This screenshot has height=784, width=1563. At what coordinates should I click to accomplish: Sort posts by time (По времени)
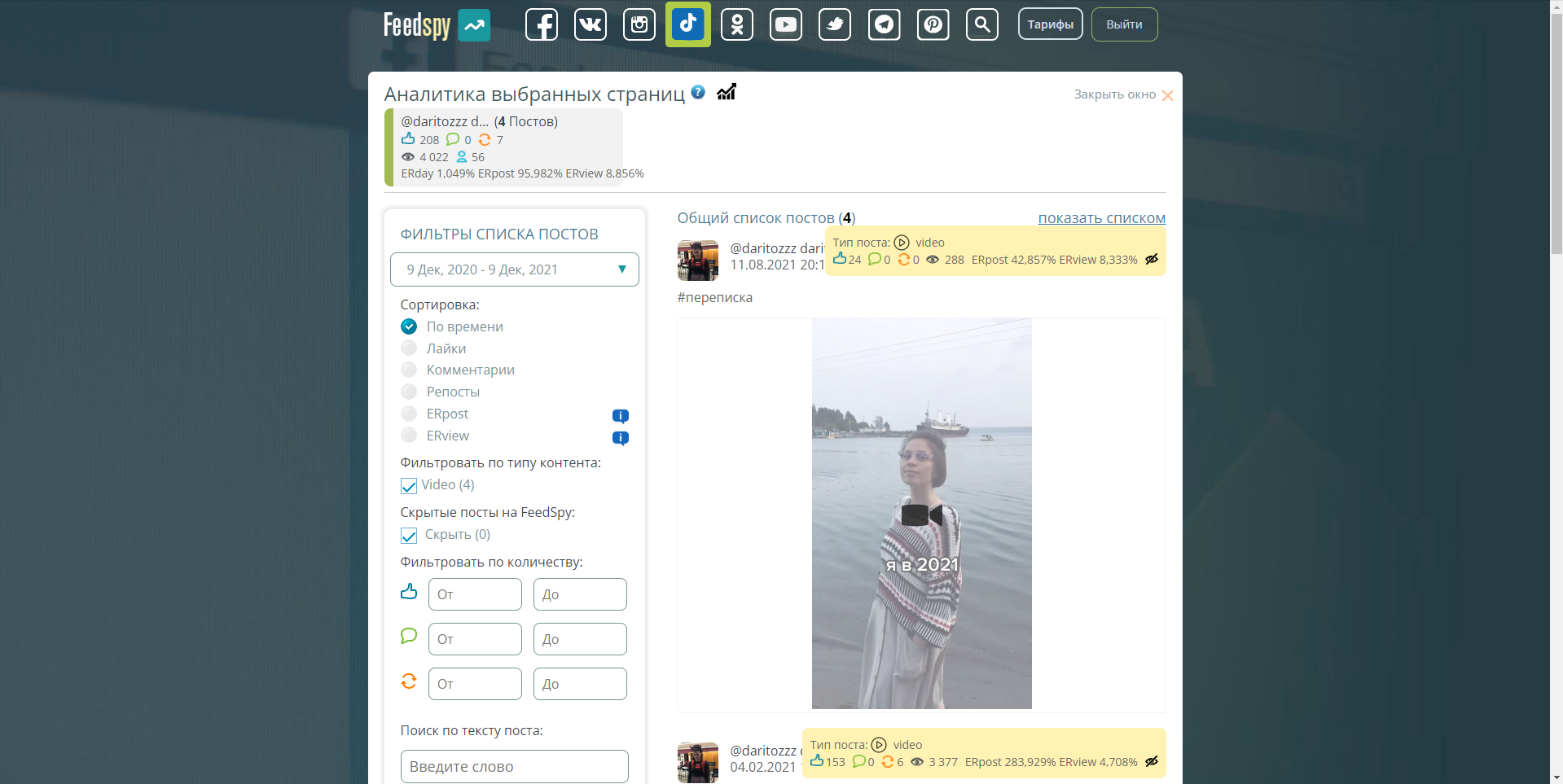[x=452, y=326]
